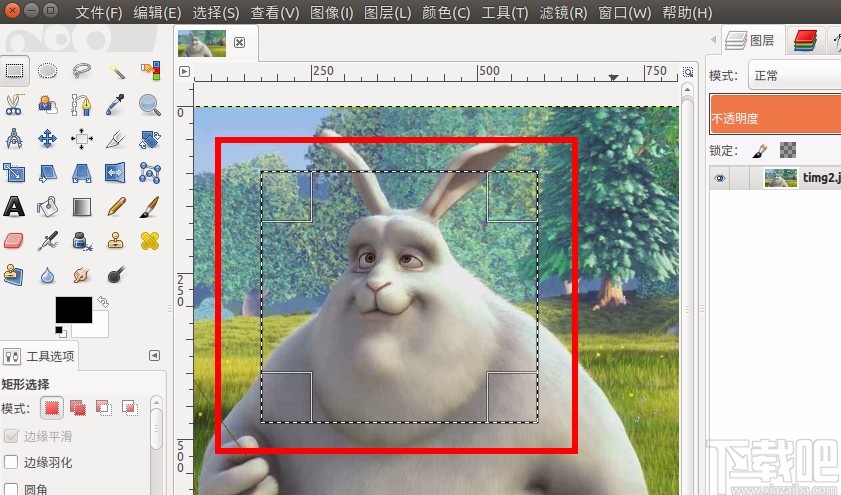Screen dimensions: 841x495
Task: Select the Dodge/Burn tool
Action: pyautogui.click(x=116, y=275)
